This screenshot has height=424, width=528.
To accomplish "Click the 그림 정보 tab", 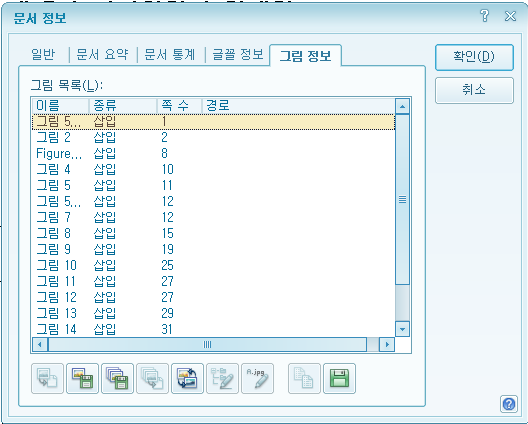I will (306, 56).
